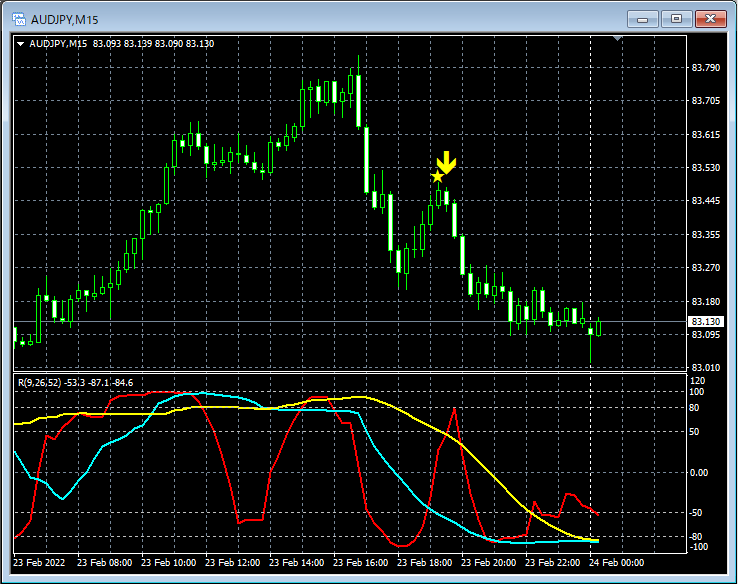739x584 pixels.
Task: Click the 23 Feb 18:00 time label
Action: tap(424, 562)
